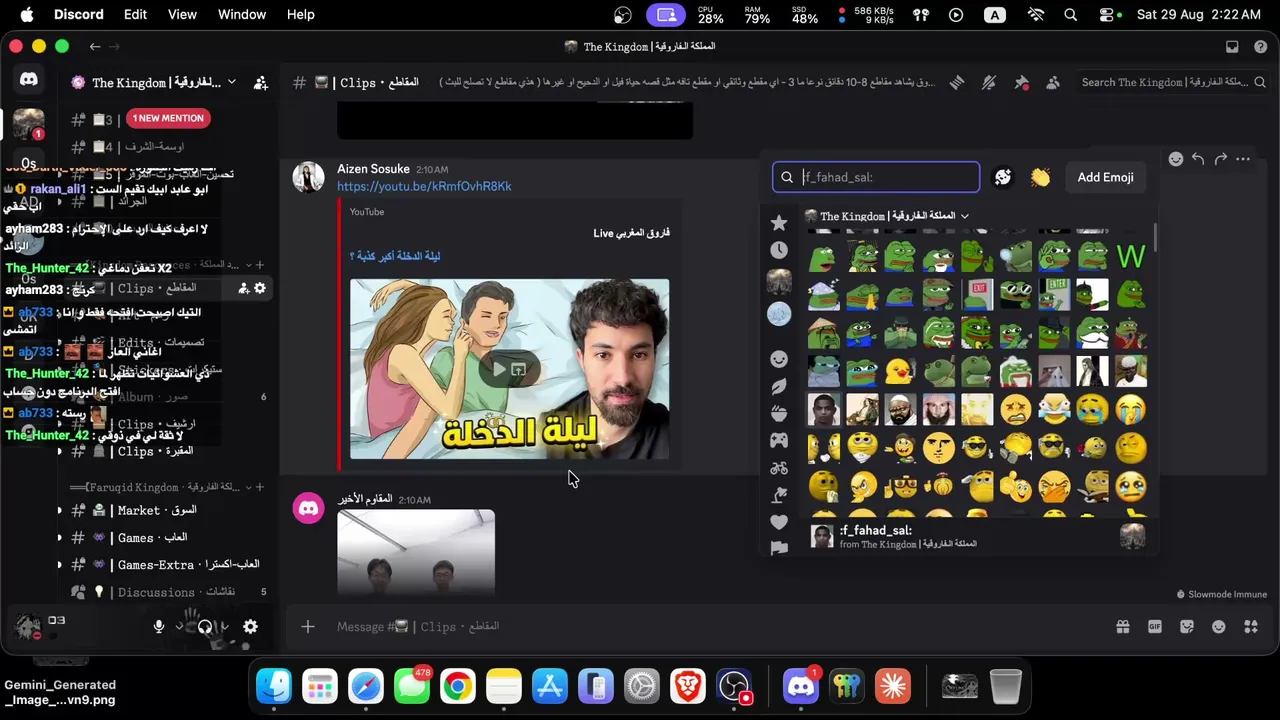
Task: Open apps launcher in message bar
Action: [x=1251, y=627]
